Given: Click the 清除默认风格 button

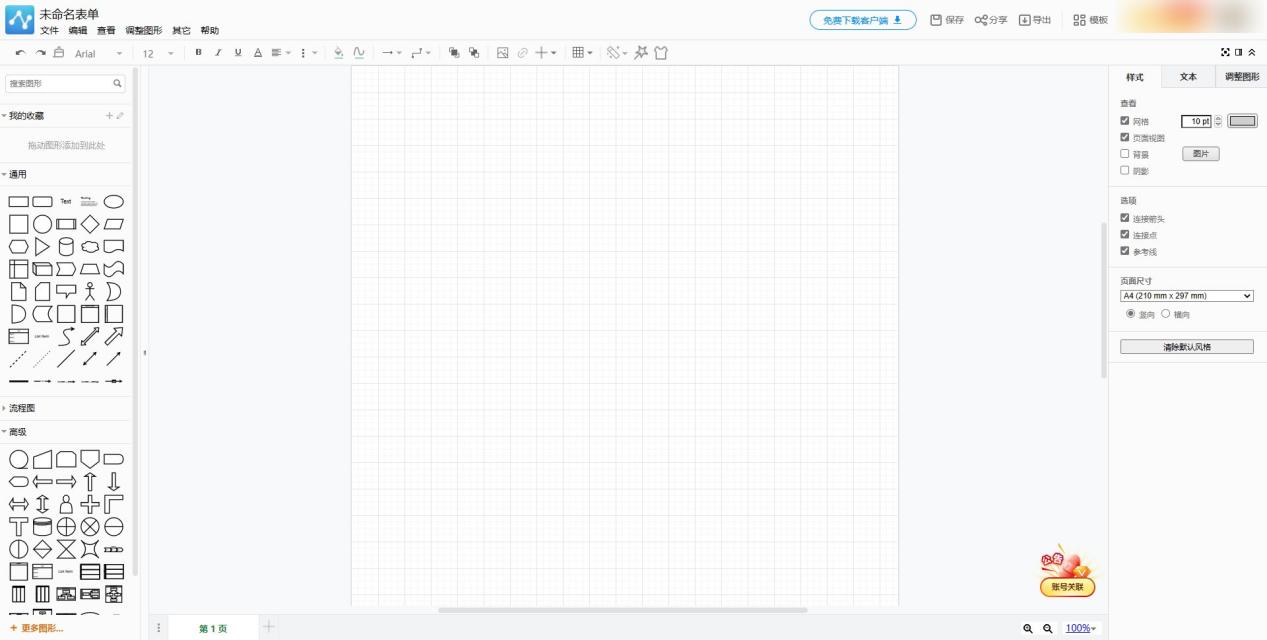Looking at the screenshot, I should [1186, 347].
